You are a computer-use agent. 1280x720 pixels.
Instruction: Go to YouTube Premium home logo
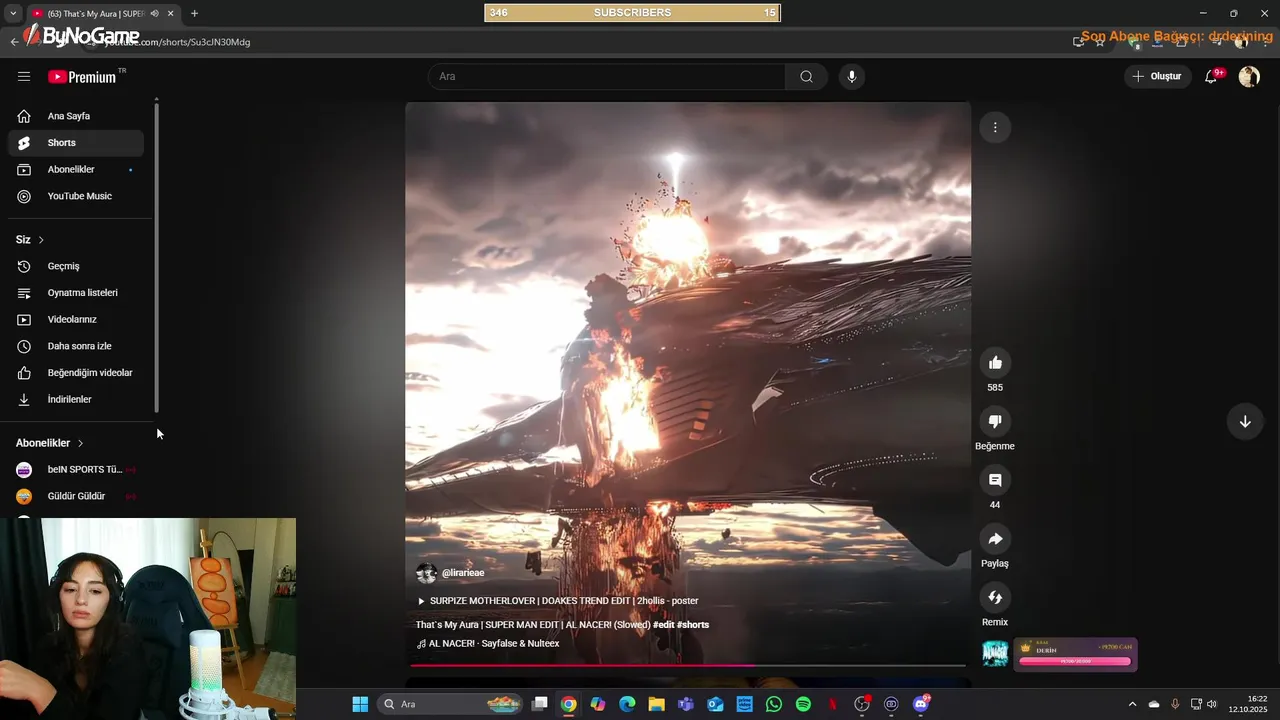pyautogui.click(x=82, y=76)
